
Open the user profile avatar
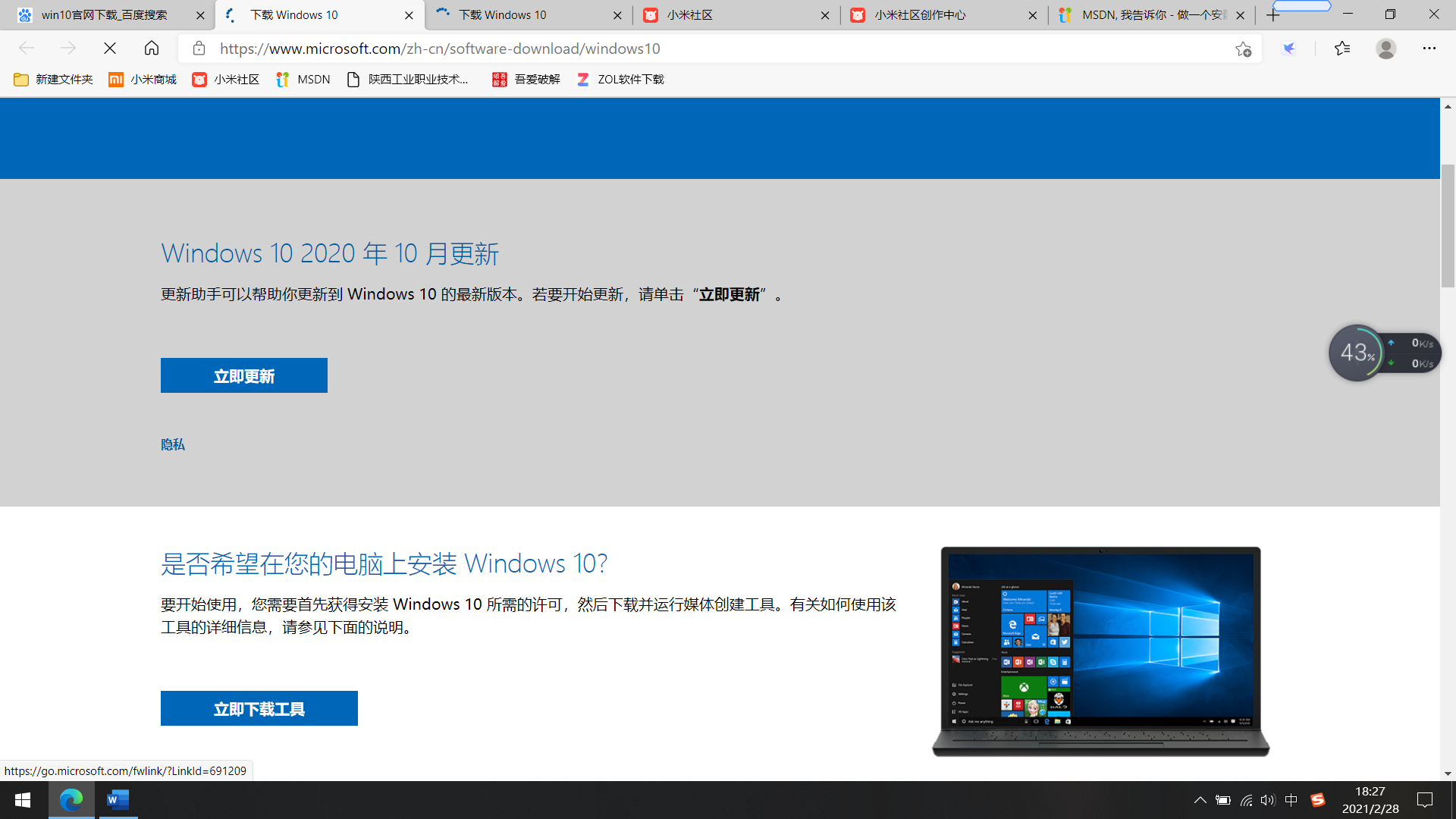point(1385,49)
